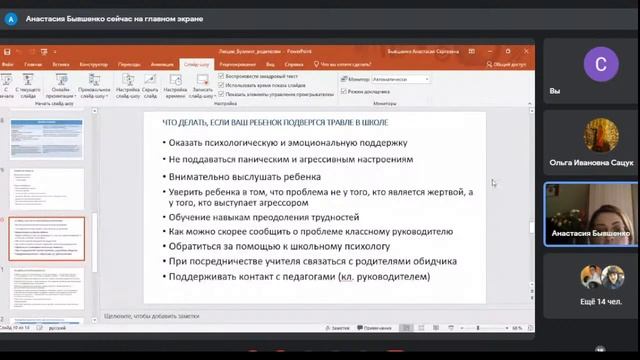
Task: Switch to the Рецензирование (Review) ribbon tab
Action: 238,64
